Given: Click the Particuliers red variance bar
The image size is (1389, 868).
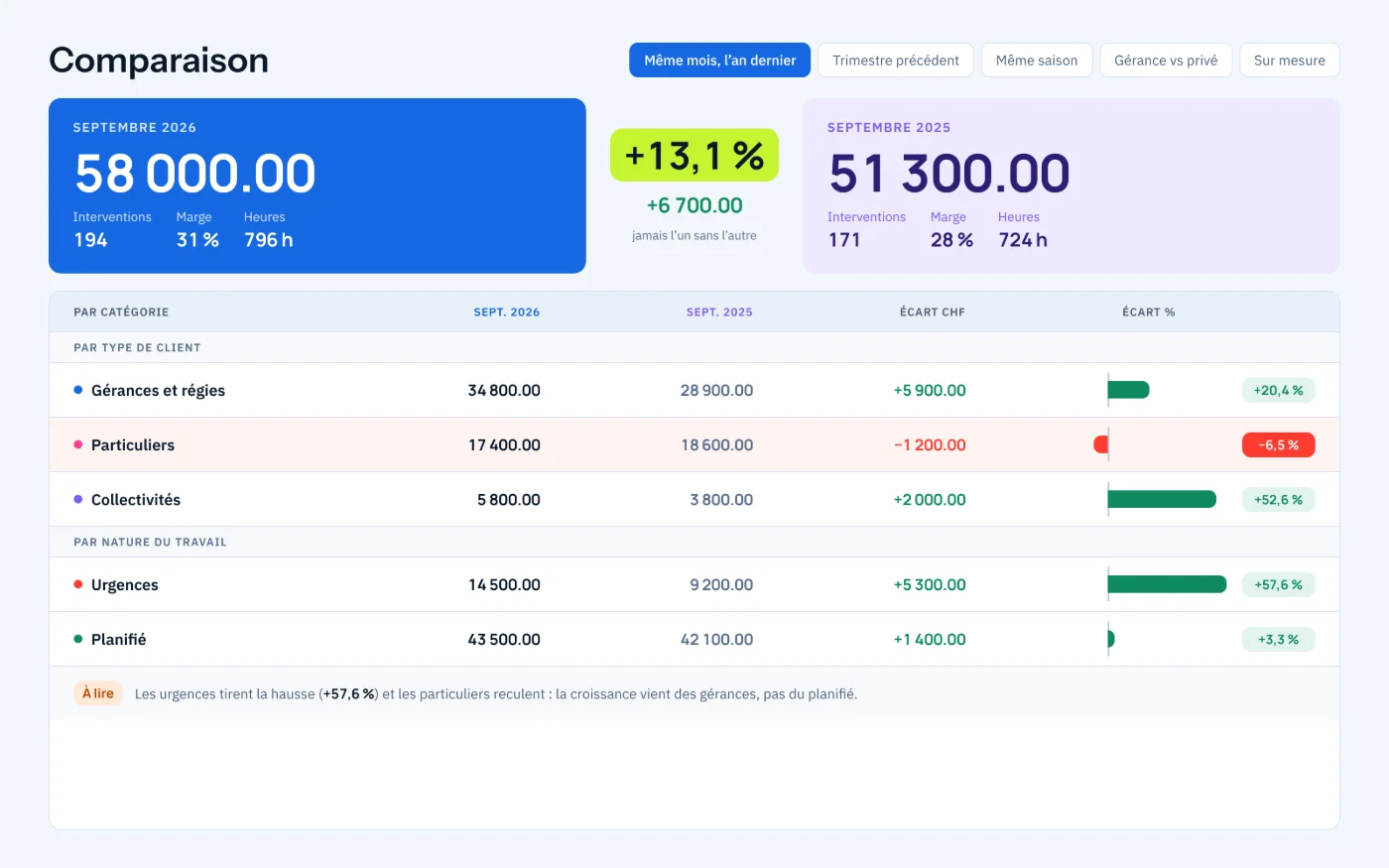Looking at the screenshot, I should [1100, 444].
